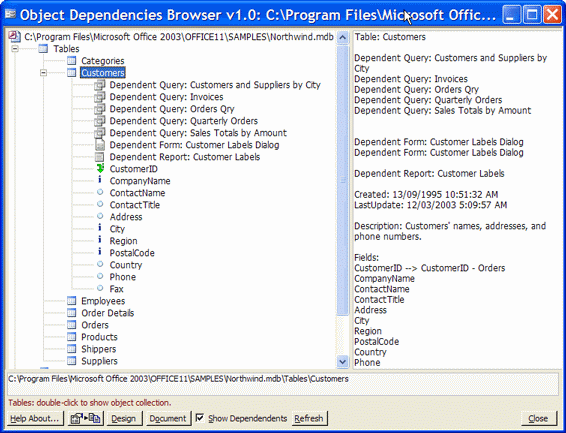The width and height of the screenshot is (566, 433).
Task: Click form icon beside Customer Labels Dialog
Action: click(100, 145)
